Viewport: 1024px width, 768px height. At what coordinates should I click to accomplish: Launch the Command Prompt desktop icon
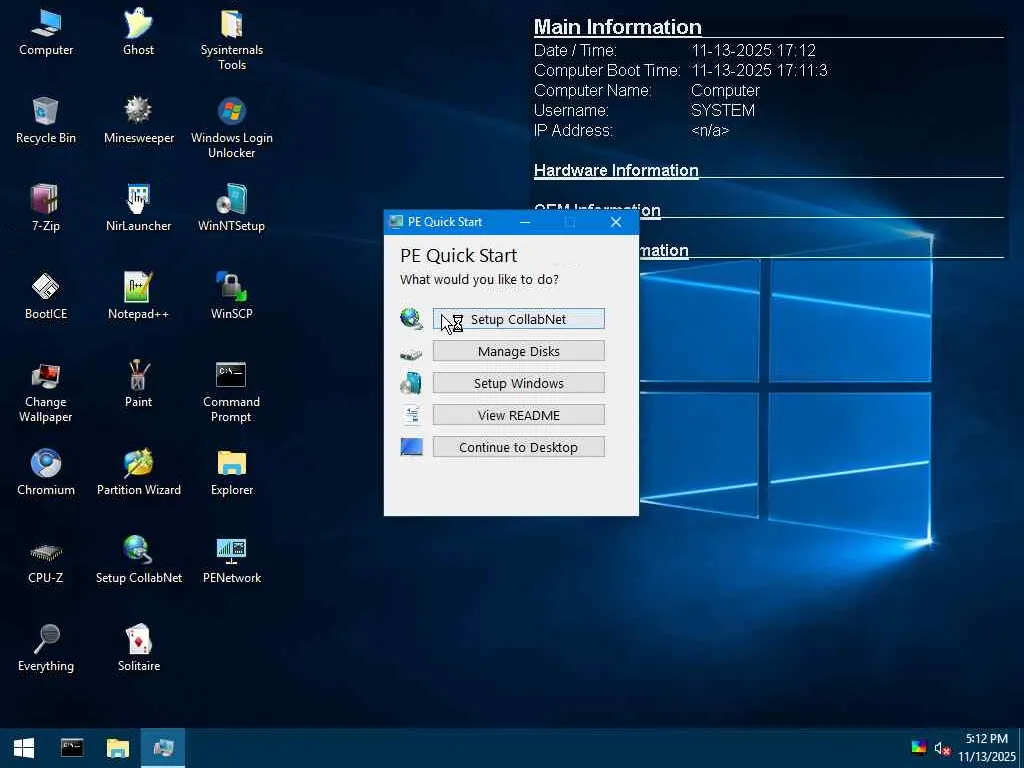pos(232,392)
